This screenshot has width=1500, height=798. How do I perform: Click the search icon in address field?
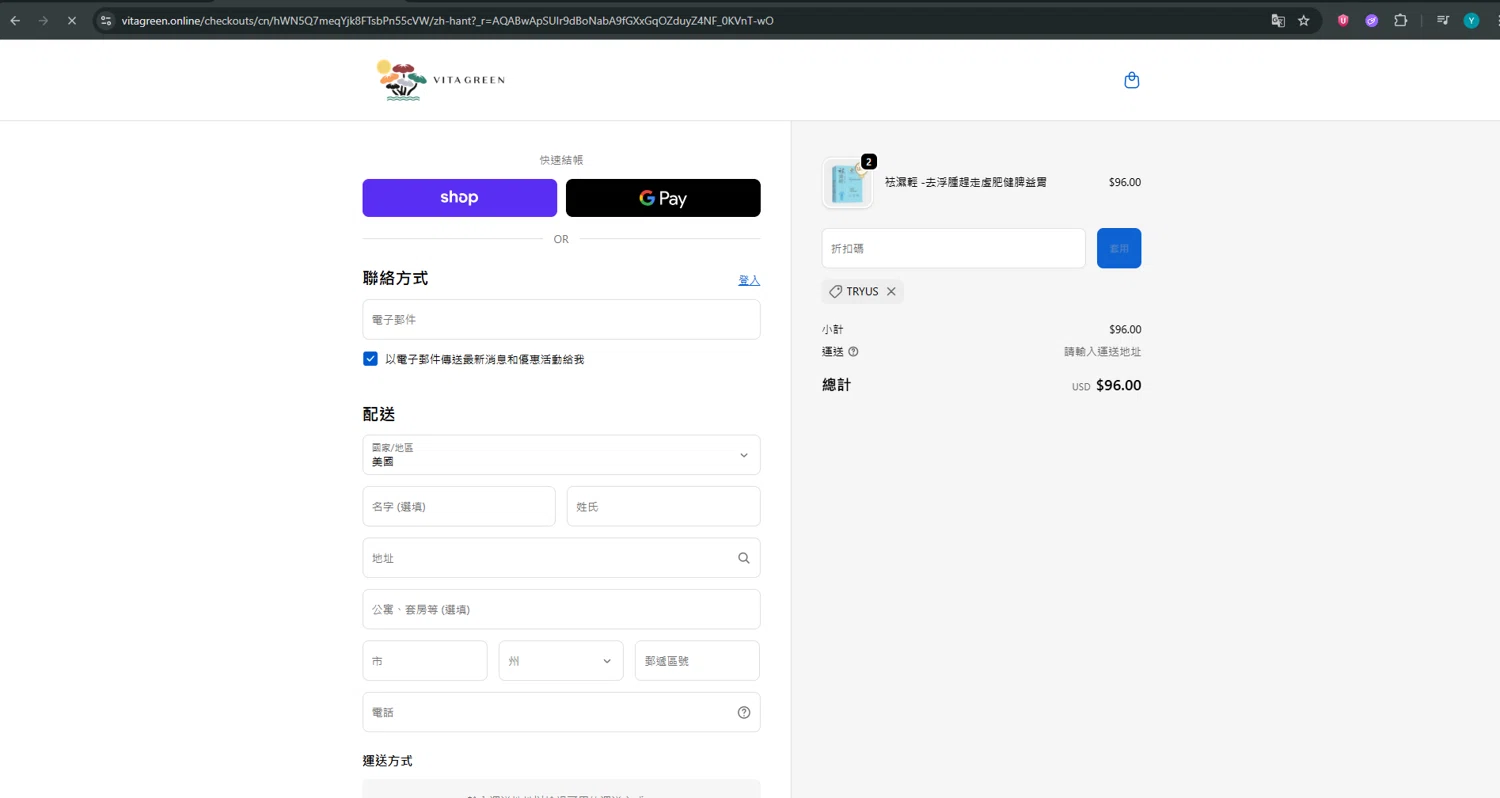[744, 558]
